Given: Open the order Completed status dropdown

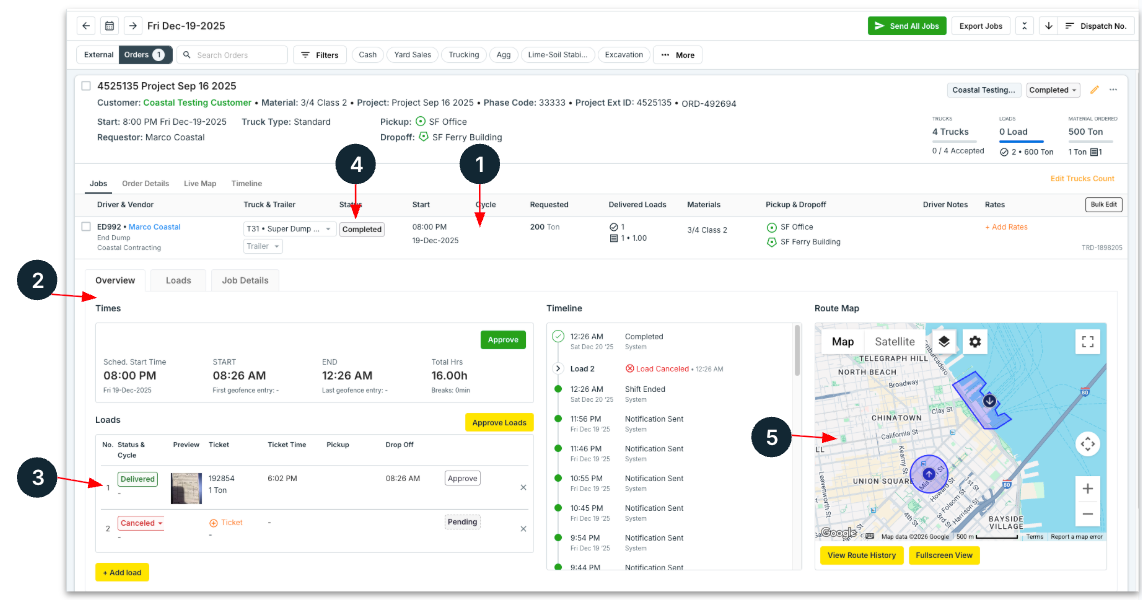Looking at the screenshot, I should point(1053,90).
